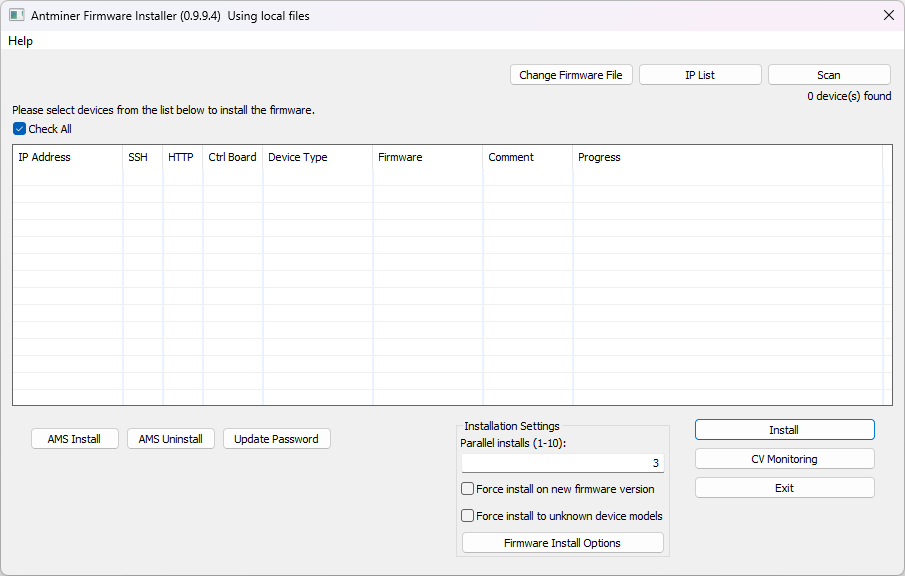Image resolution: width=905 pixels, height=576 pixels.
Task: Click the Device Type column header
Action: click(318, 157)
